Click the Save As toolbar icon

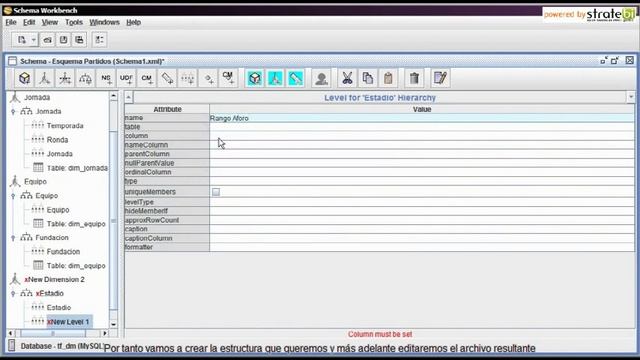point(79,40)
